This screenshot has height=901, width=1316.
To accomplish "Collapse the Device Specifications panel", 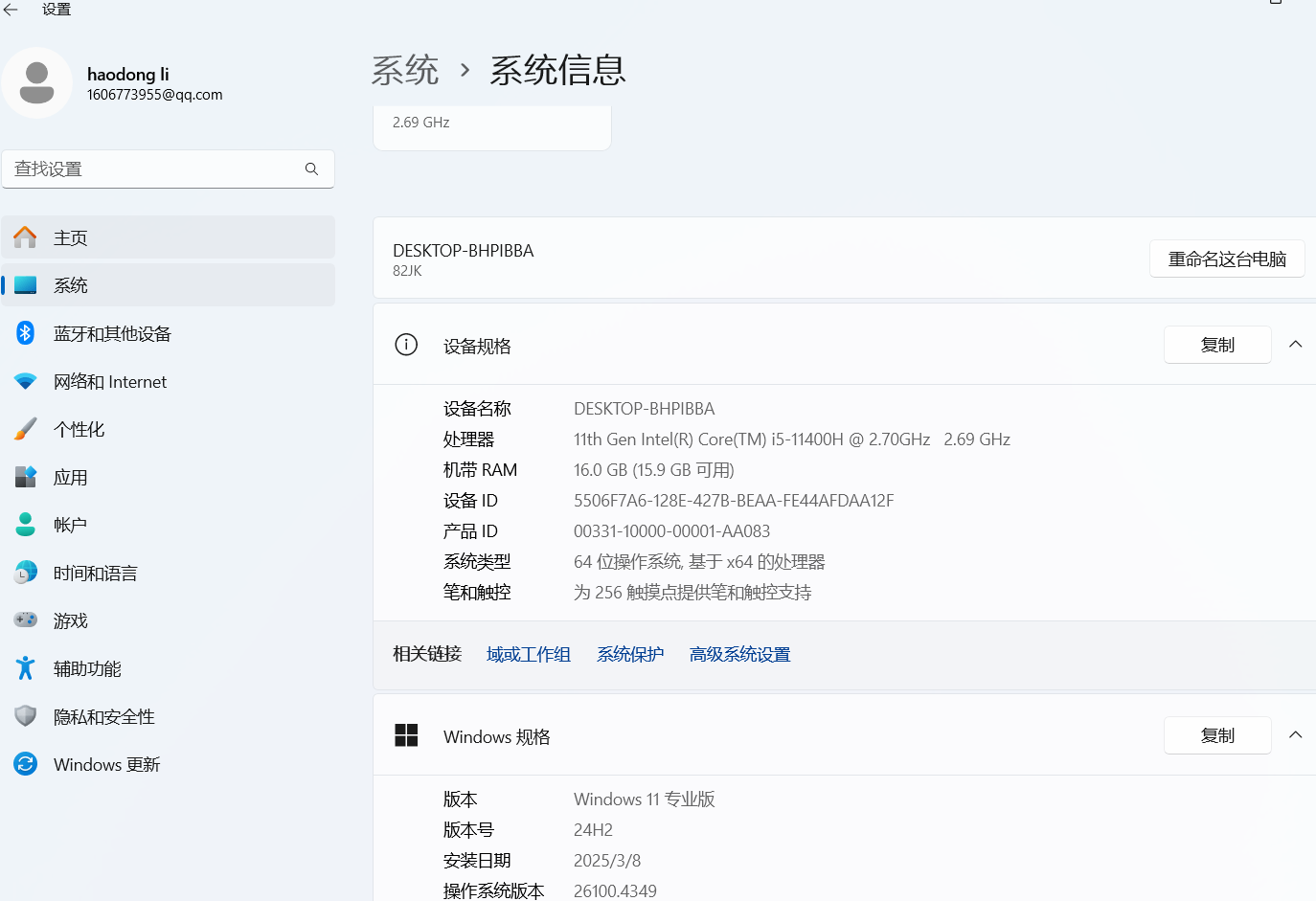I will coord(1295,343).
